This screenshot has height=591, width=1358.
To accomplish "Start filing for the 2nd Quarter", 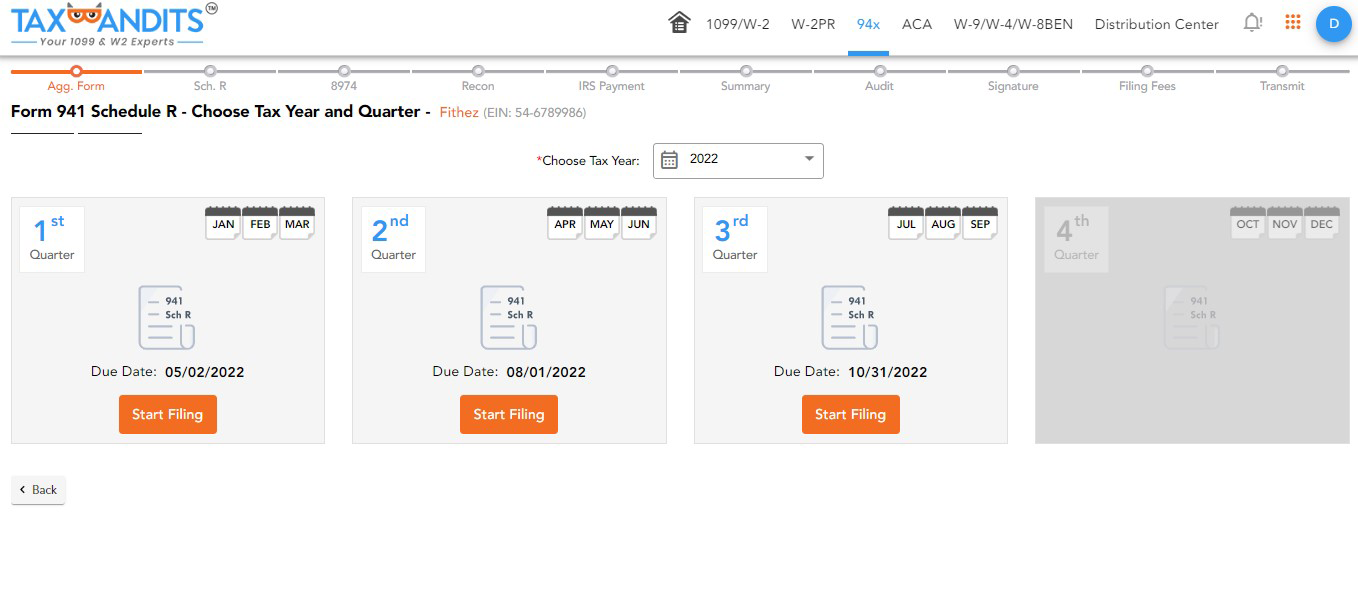I will click(509, 414).
